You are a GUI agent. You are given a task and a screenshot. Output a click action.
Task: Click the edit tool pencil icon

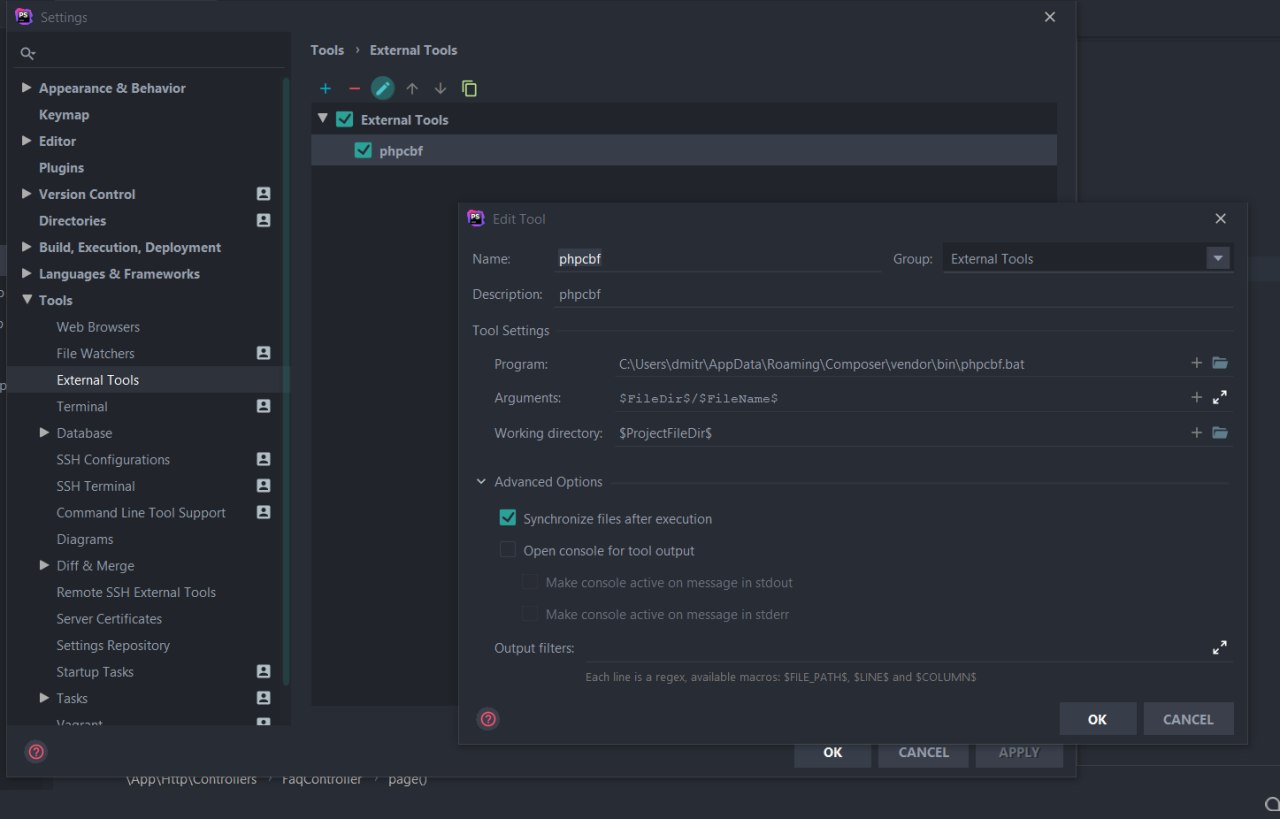point(383,88)
